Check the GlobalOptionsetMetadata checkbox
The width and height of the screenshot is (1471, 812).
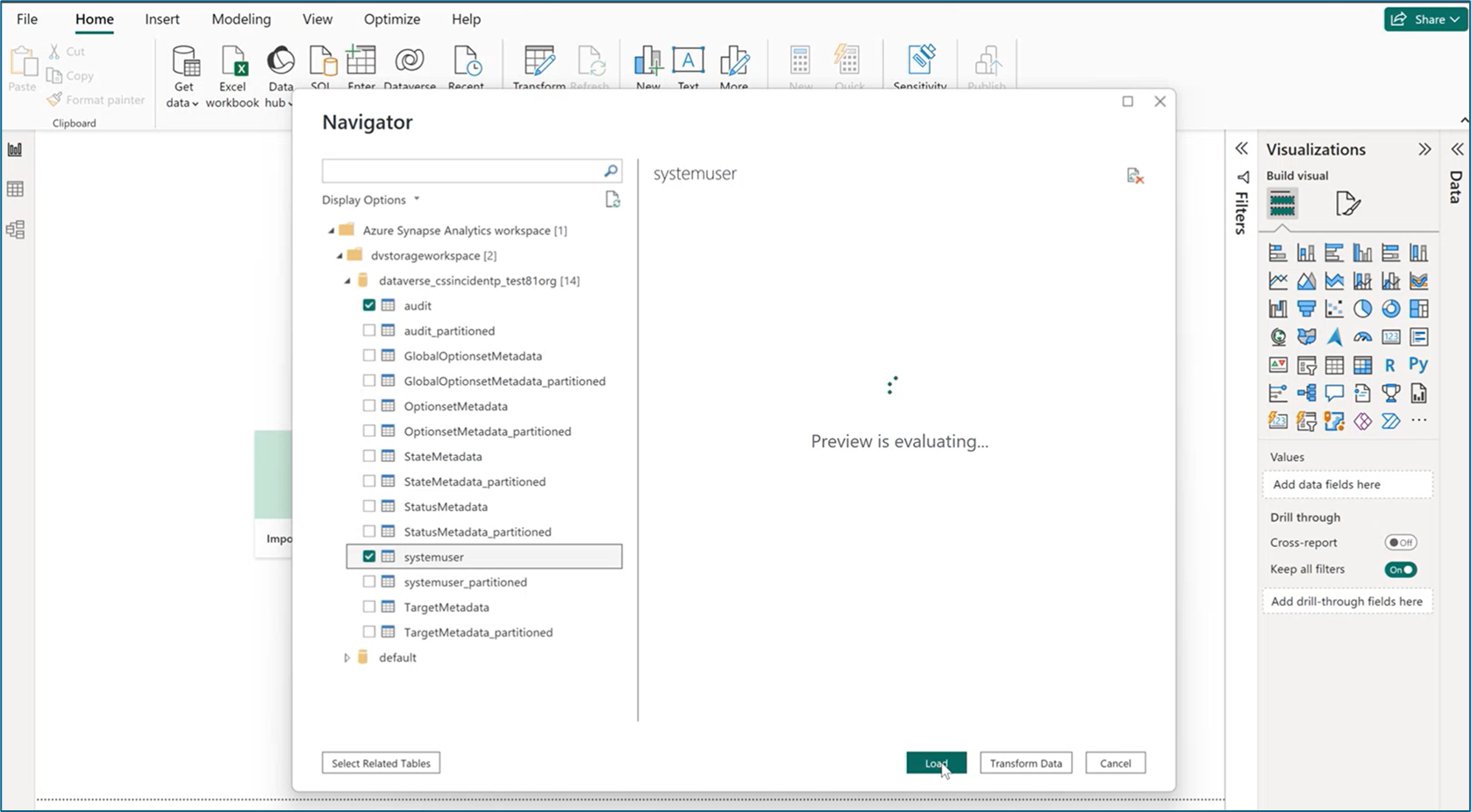pyautogui.click(x=369, y=355)
